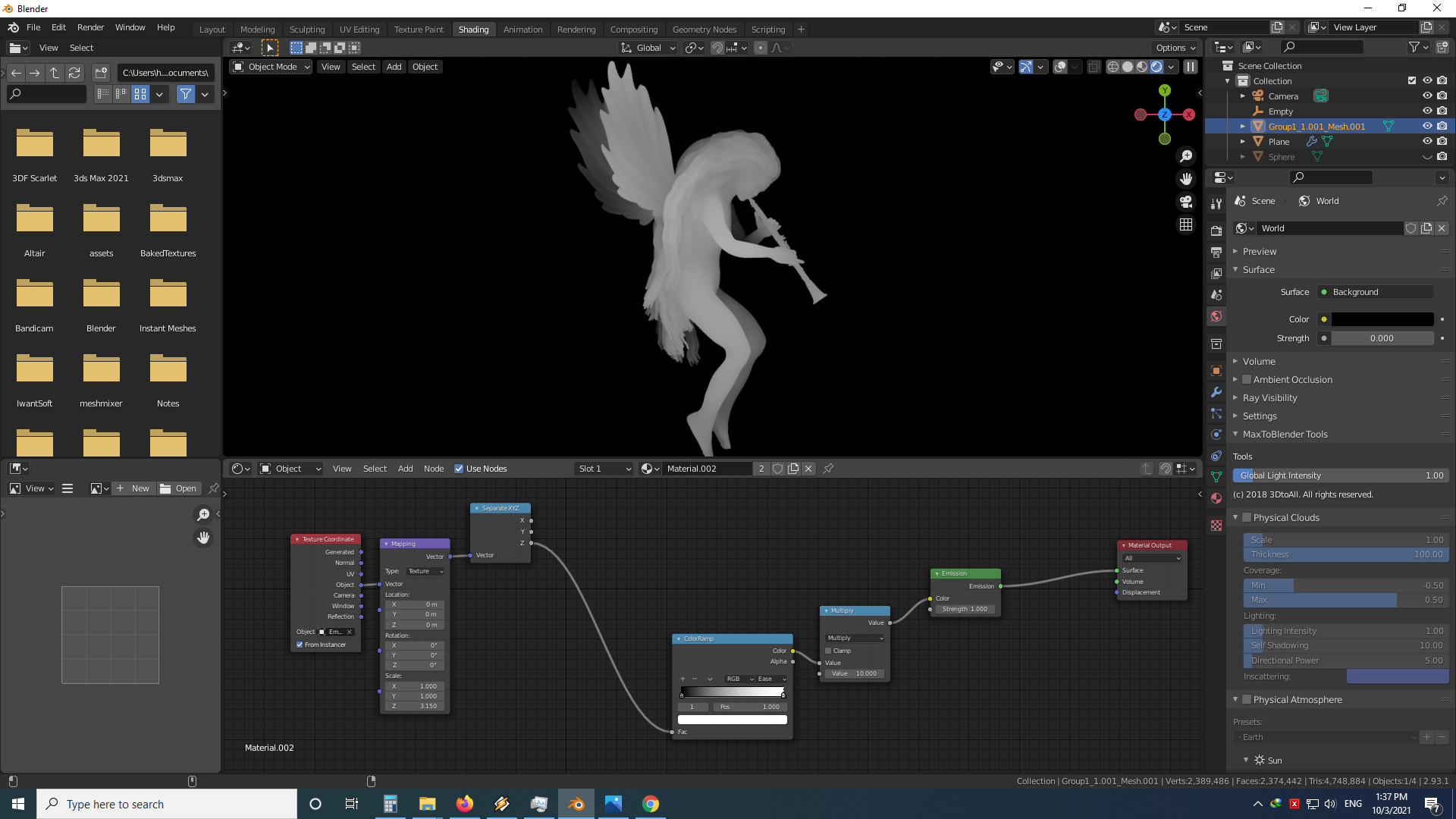
Task: Enable Physical Clouds checkbox
Action: (x=1246, y=518)
